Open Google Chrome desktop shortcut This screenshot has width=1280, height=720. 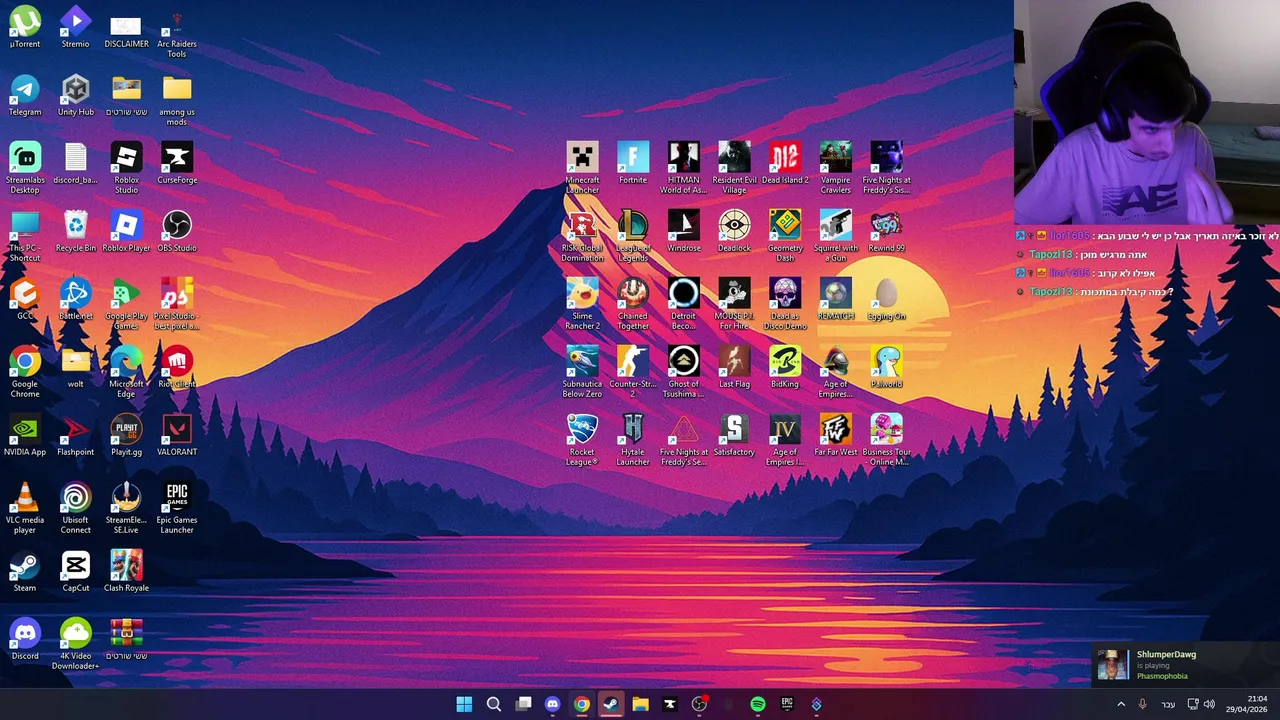click(x=25, y=373)
